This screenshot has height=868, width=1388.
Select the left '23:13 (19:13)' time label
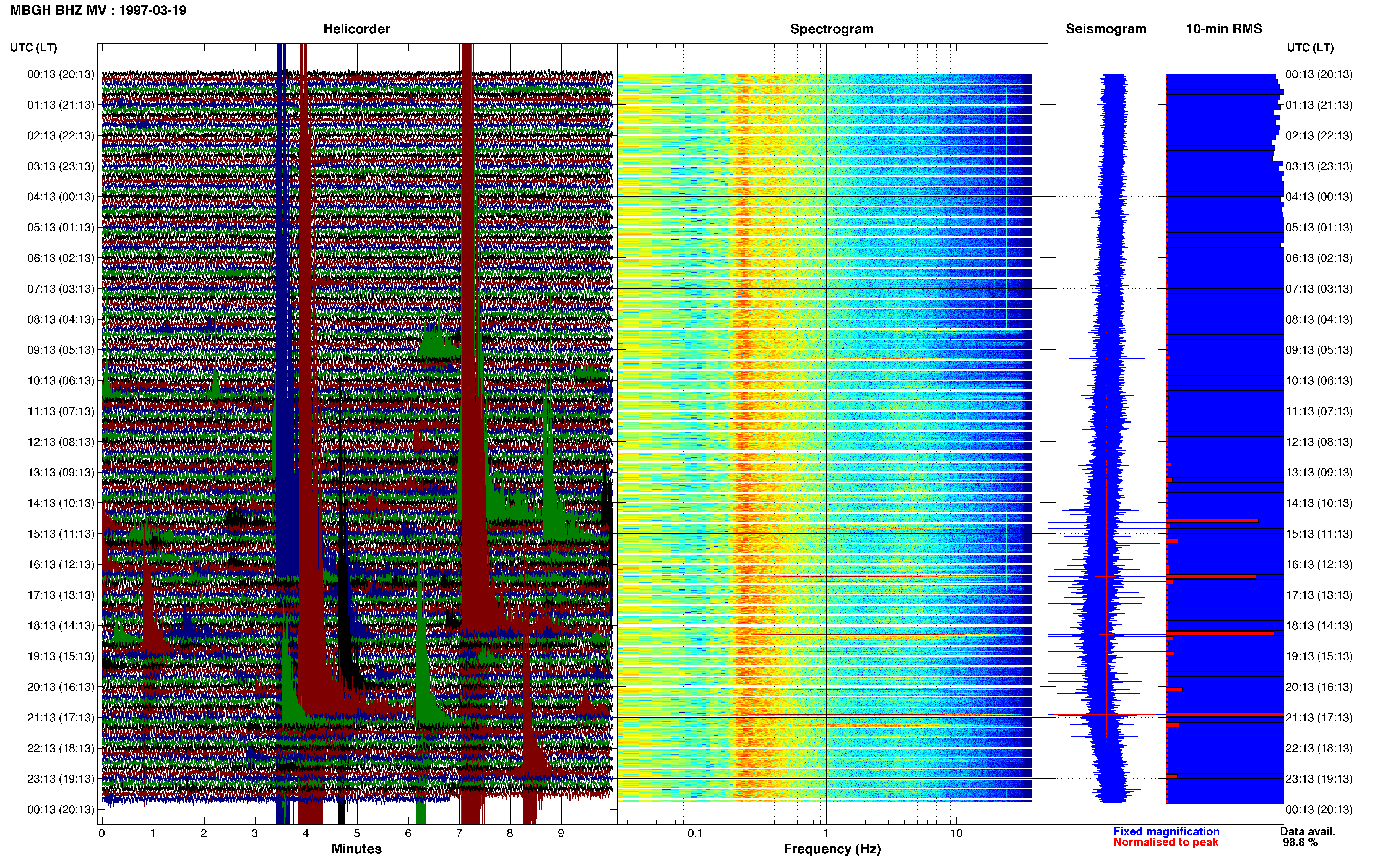pyautogui.click(x=60, y=779)
